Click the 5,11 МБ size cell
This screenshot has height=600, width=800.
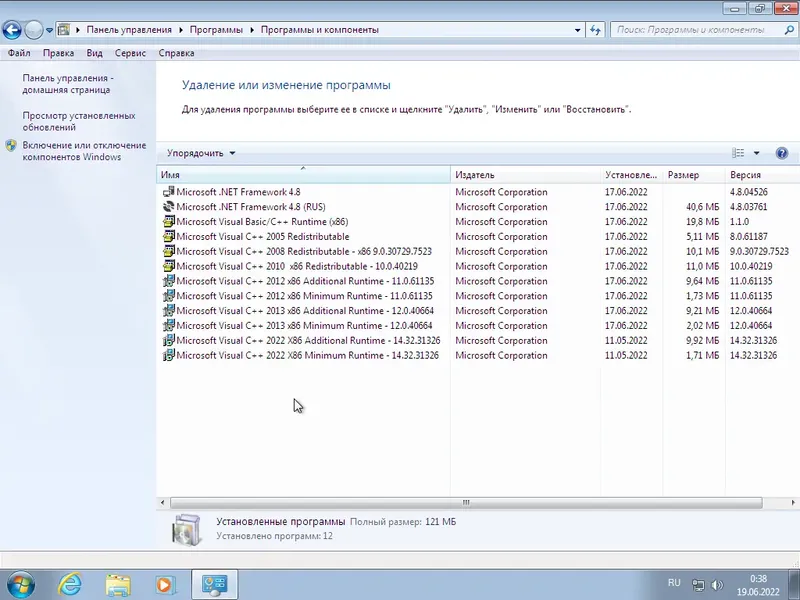click(x=703, y=236)
